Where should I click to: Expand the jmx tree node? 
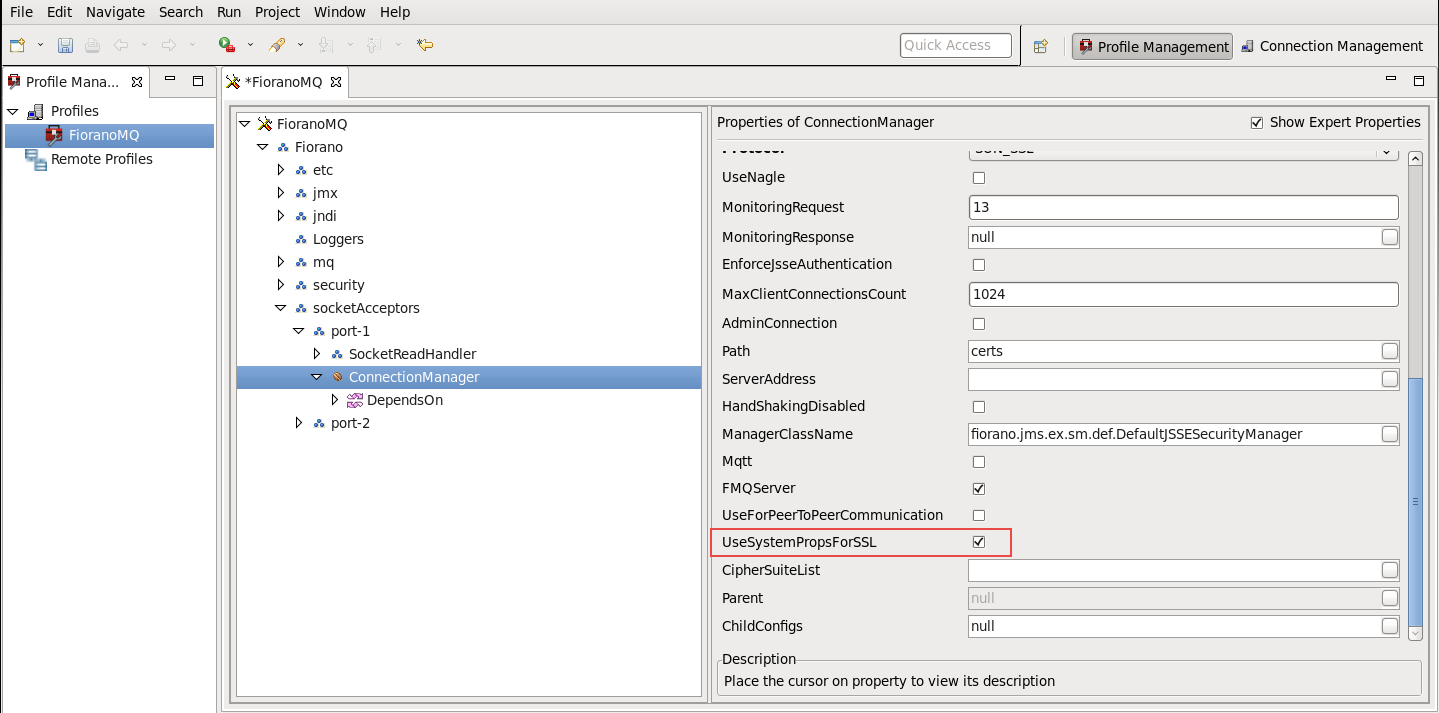click(281, 193)
